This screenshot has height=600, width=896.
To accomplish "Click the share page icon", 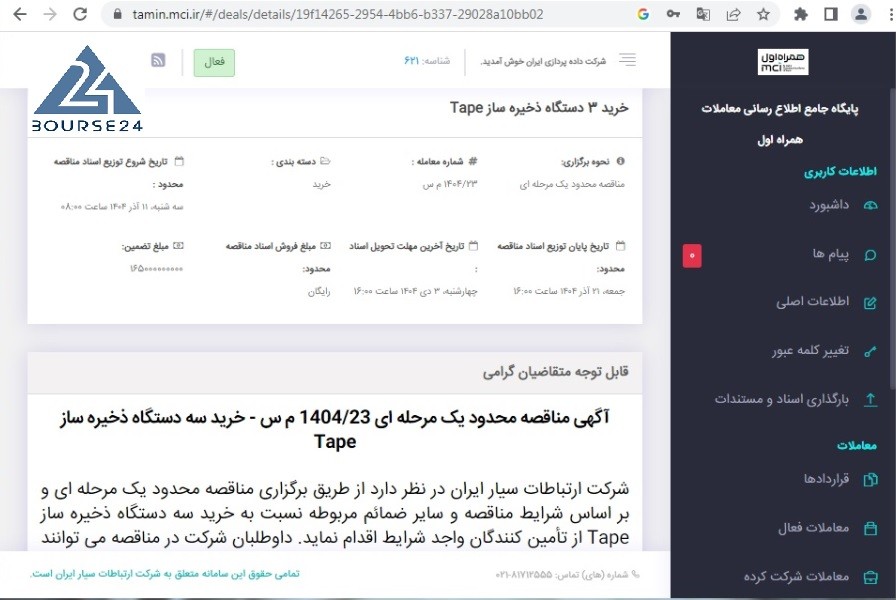I will 733,14.
